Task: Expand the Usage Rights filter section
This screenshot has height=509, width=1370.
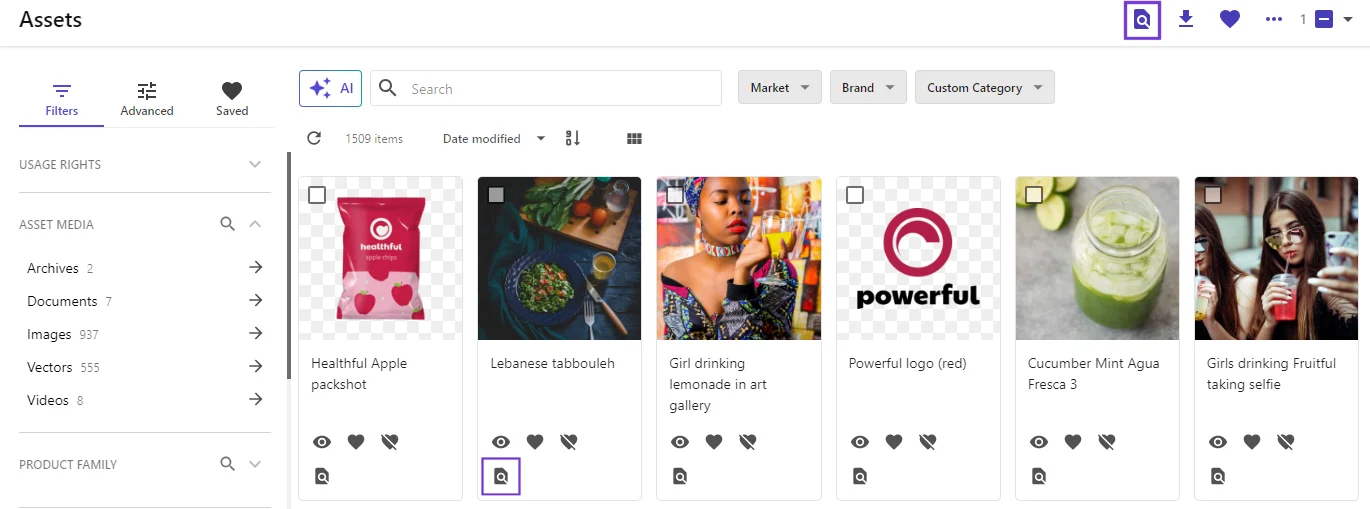Action: [x=255, y=164]
